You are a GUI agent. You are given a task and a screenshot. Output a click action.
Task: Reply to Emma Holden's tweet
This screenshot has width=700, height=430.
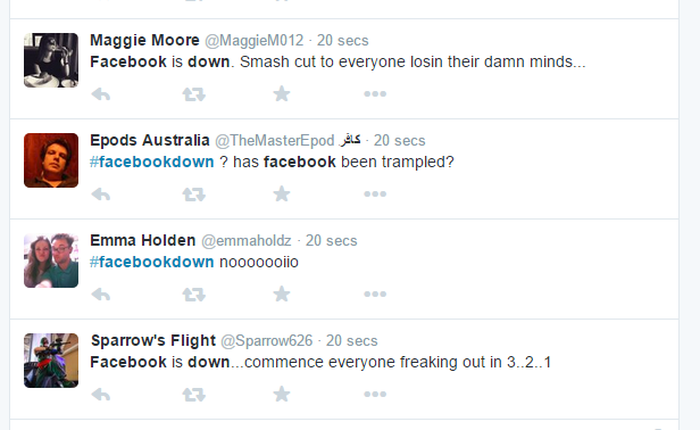100,294
